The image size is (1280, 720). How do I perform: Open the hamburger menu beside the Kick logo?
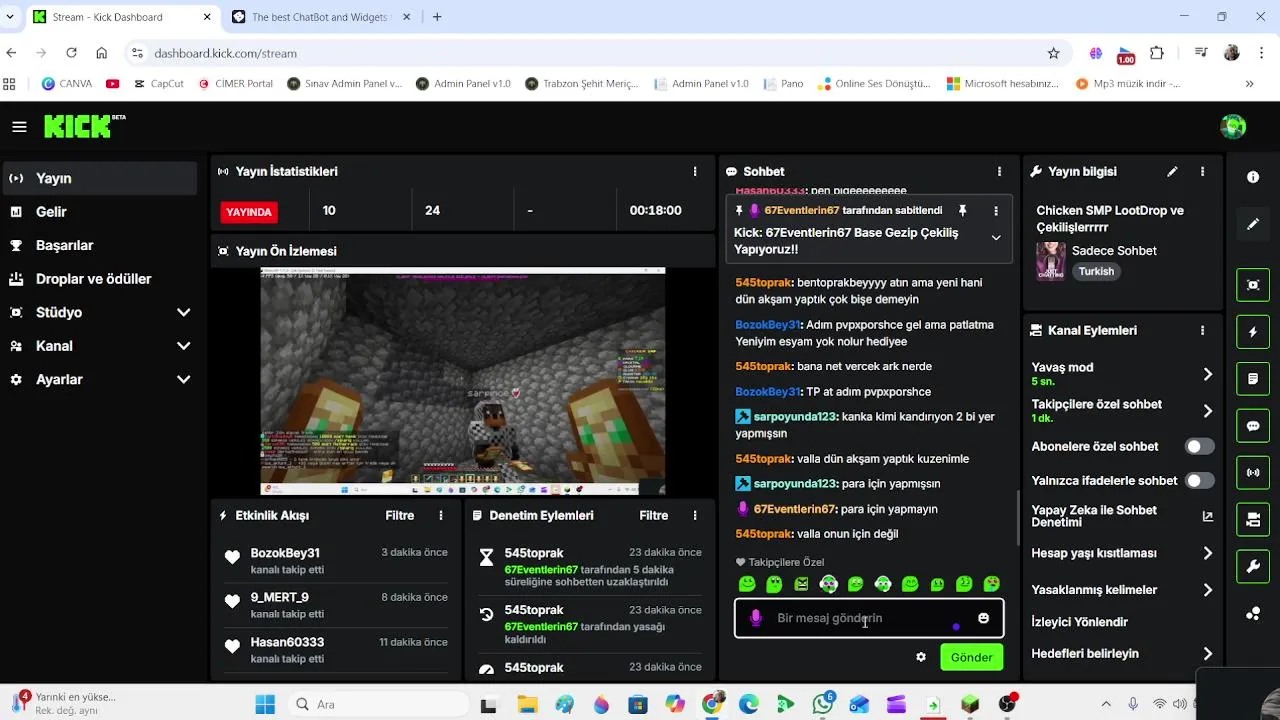click(19, 127)
